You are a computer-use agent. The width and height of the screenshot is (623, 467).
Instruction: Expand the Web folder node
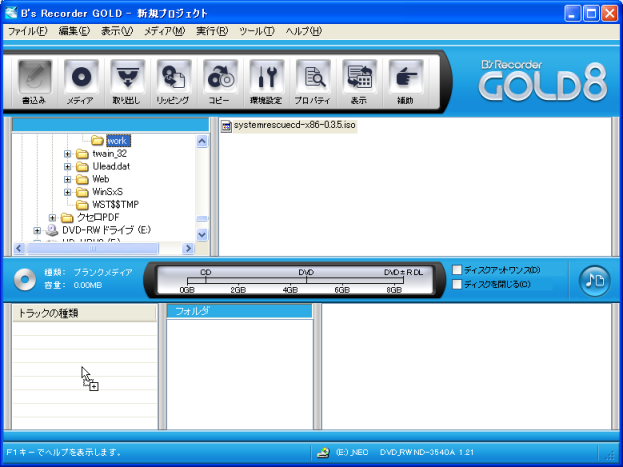pos(68,179)
